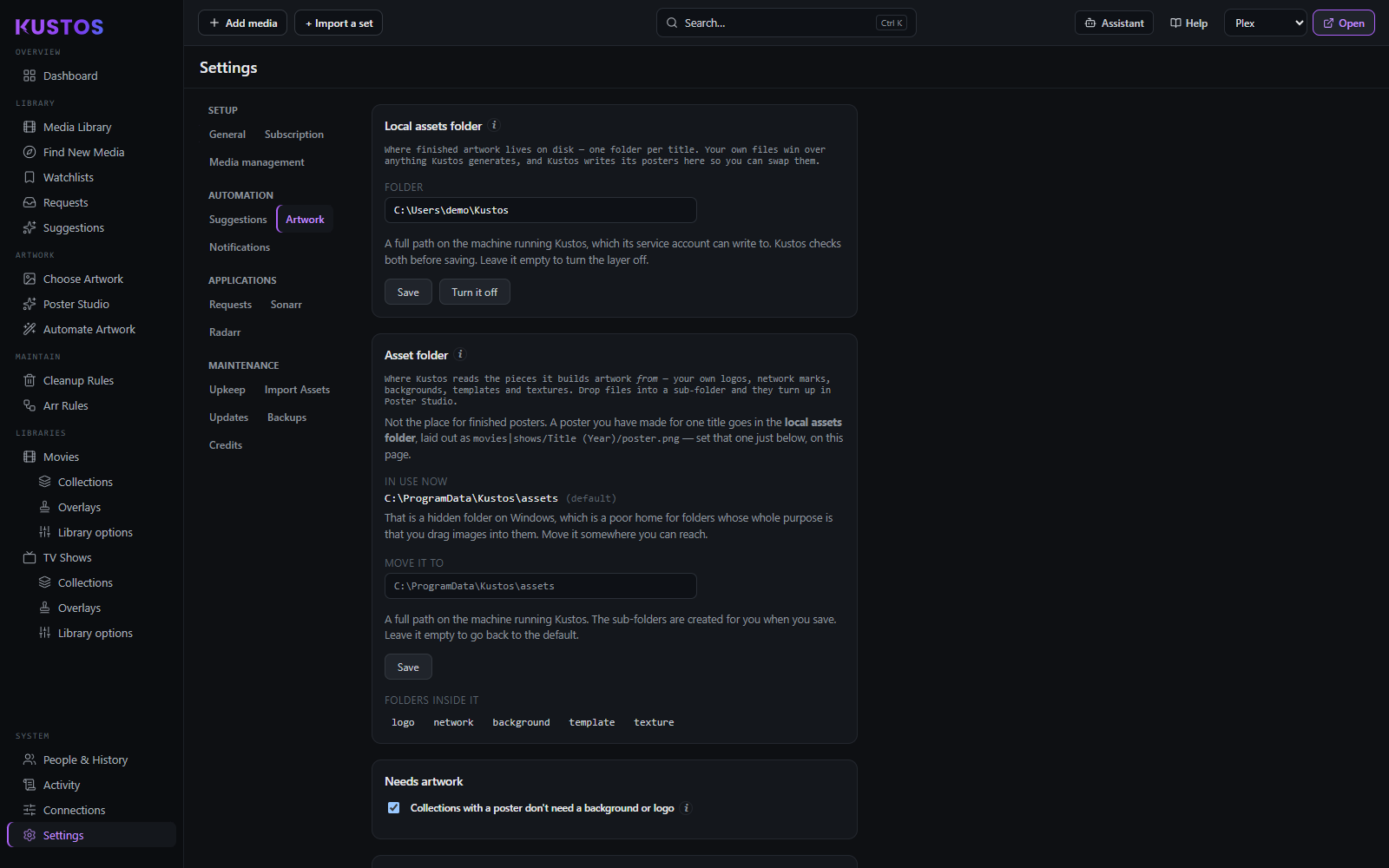Click the TV Shows Overlays stamp icon
Viewport: 1389px width, 868px height.
44,608
